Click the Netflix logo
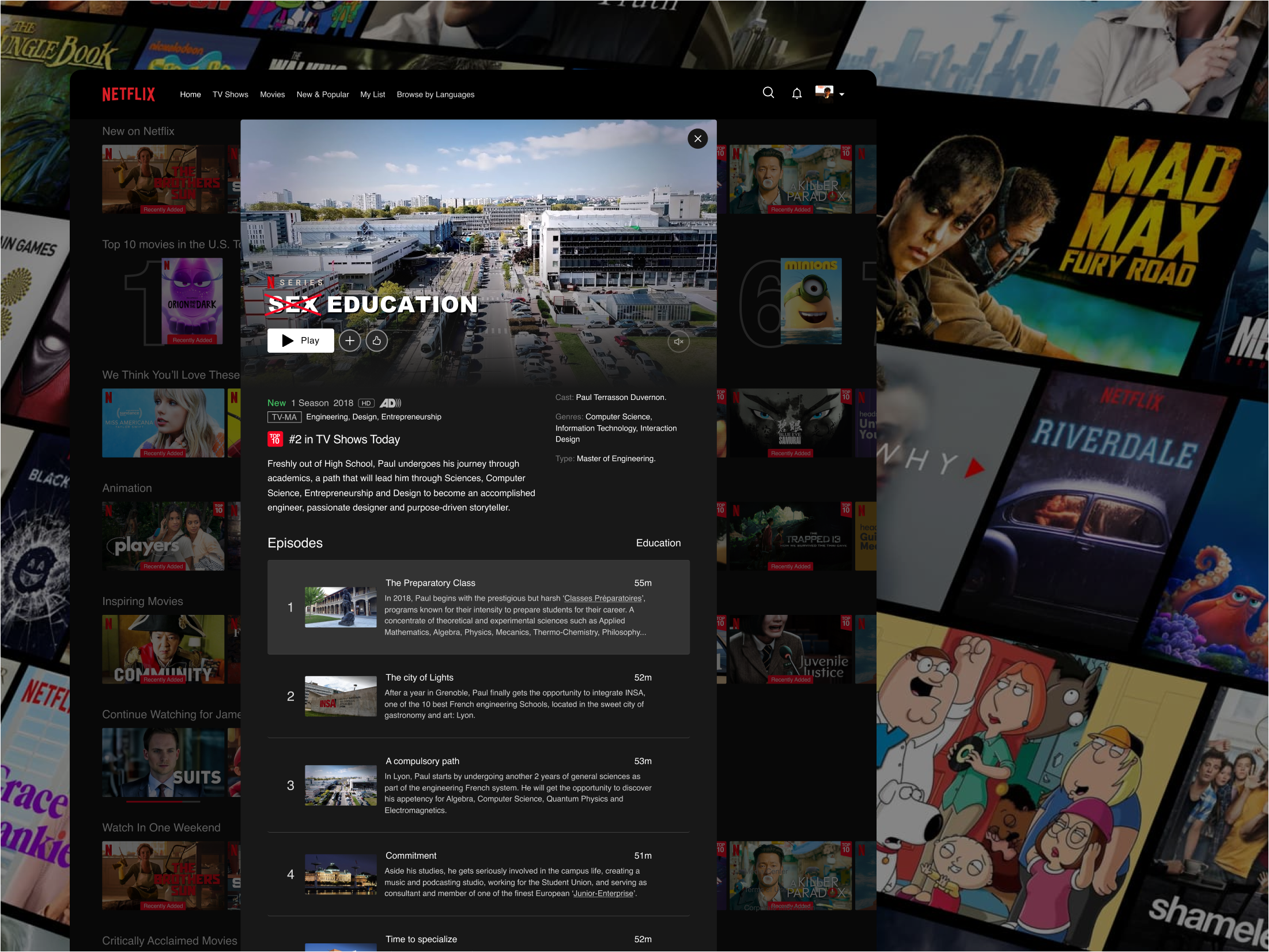The height and width of the screenshot is (952, 1269). pyautogui.click(x=129, y=95)
